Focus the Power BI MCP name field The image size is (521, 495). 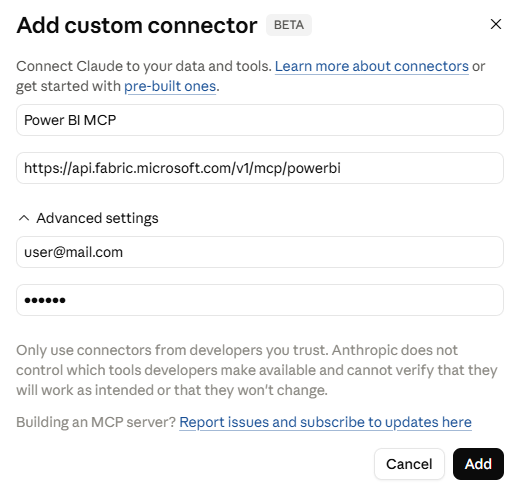[x=260, y=120]
